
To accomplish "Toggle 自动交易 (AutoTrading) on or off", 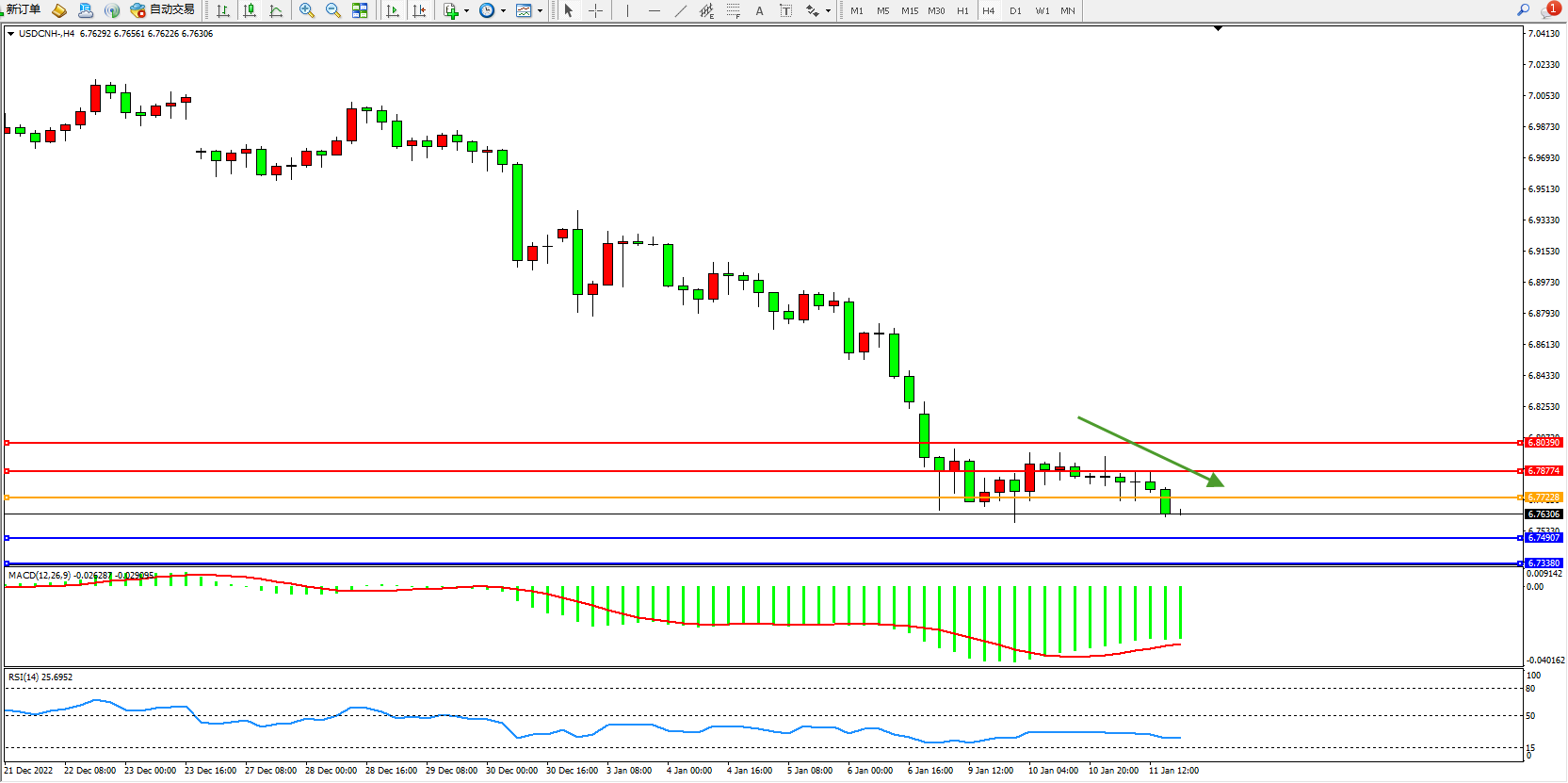I will pos(162,10).
